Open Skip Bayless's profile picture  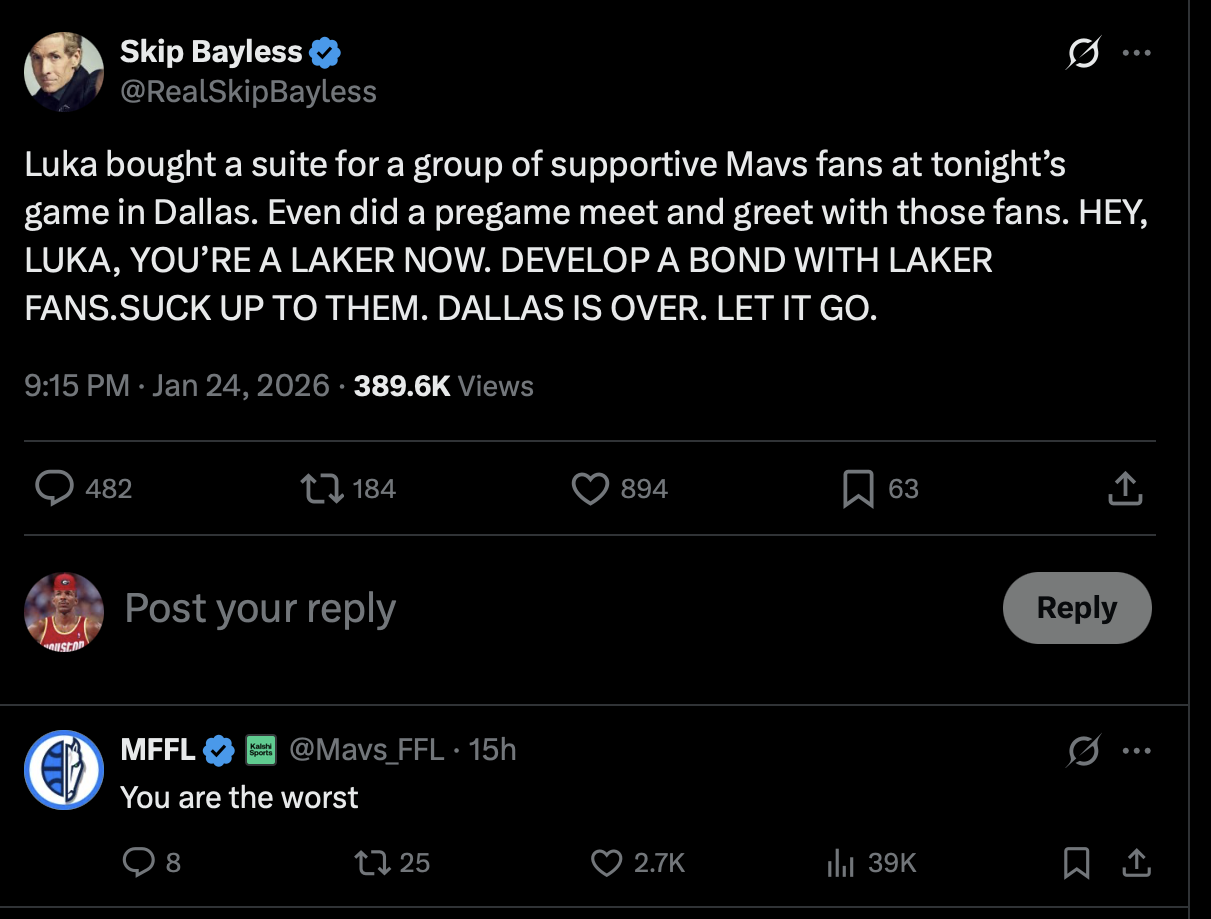tap(64, 72)
